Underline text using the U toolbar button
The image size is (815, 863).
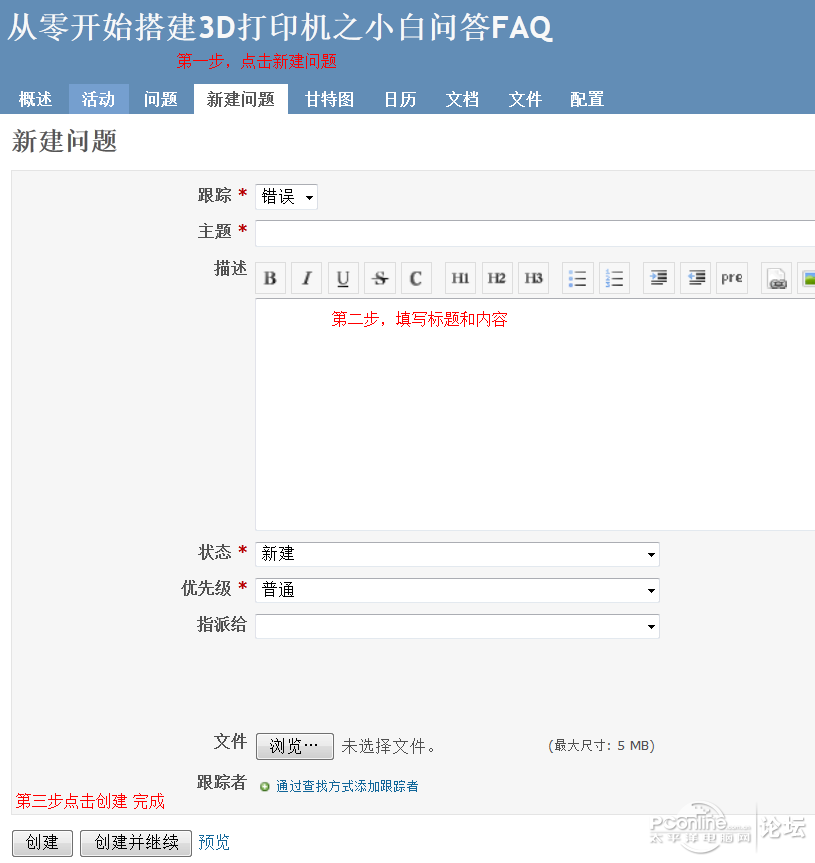(x=343, y=278)
